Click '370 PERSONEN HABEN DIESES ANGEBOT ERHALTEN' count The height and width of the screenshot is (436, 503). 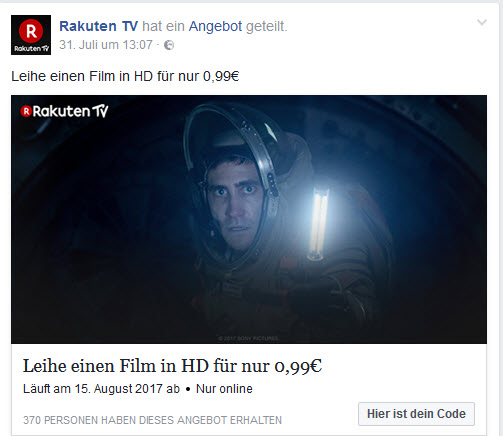(152, 420)
